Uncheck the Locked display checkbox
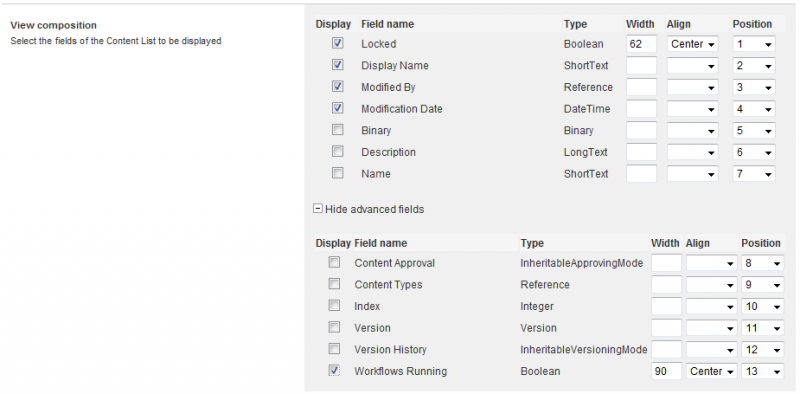Image resolution: width=800 pixels, height=394 pixels. [337, 43]
